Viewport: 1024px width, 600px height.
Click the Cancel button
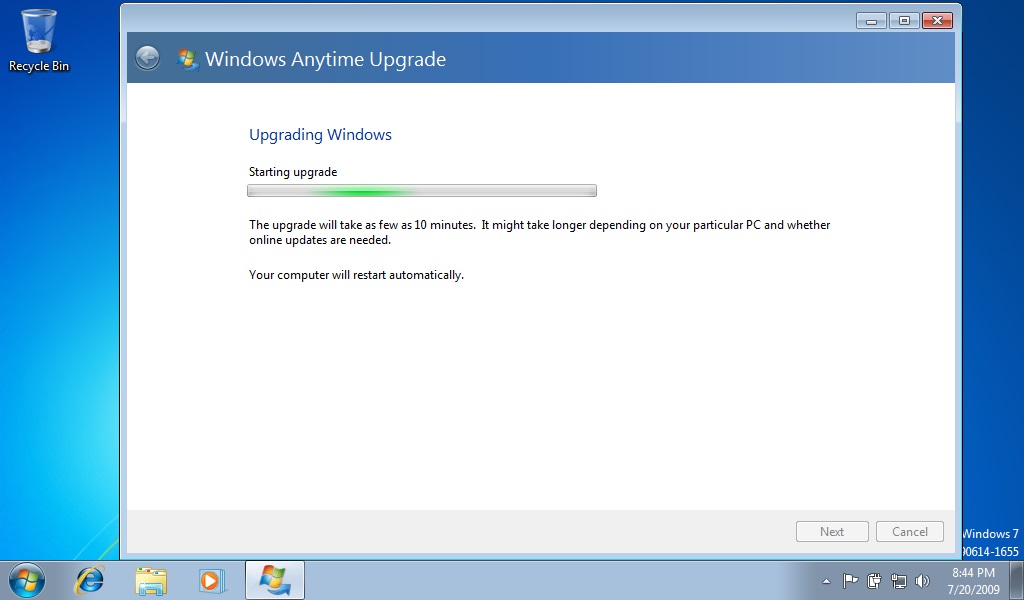[x=910, y=531]
